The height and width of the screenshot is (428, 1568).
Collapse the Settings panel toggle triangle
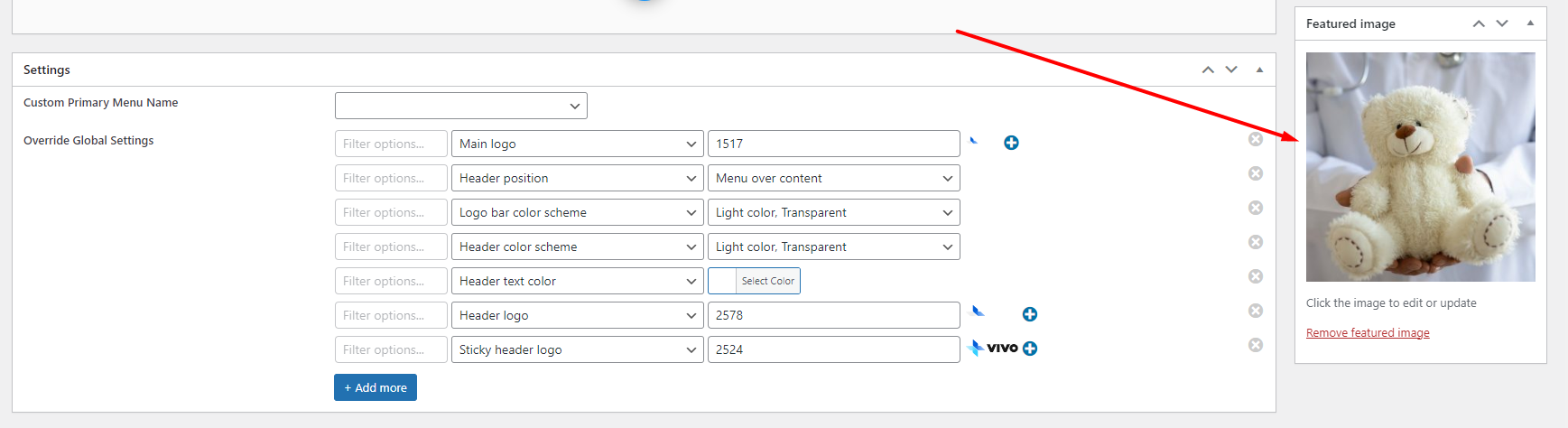pyautogui.click(x=1259, y=70)
